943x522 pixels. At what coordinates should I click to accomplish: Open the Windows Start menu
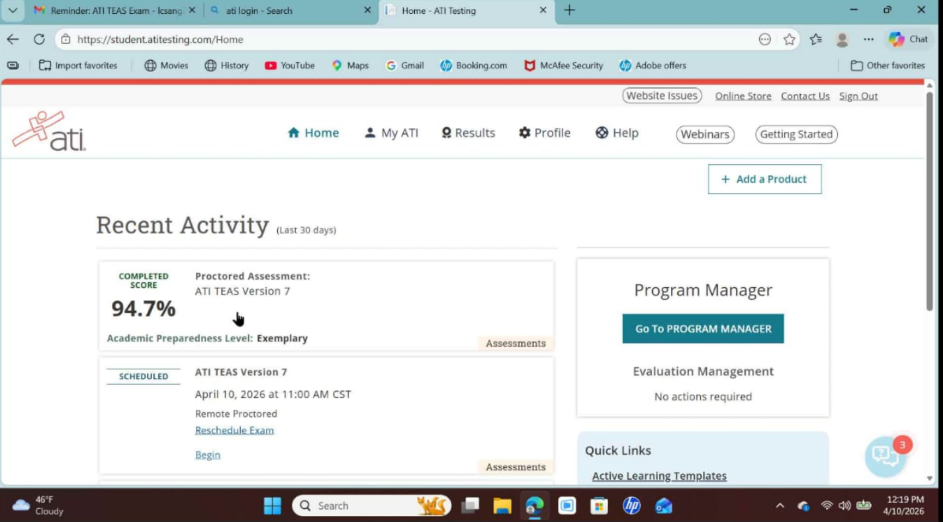click(x=272, y=506)
